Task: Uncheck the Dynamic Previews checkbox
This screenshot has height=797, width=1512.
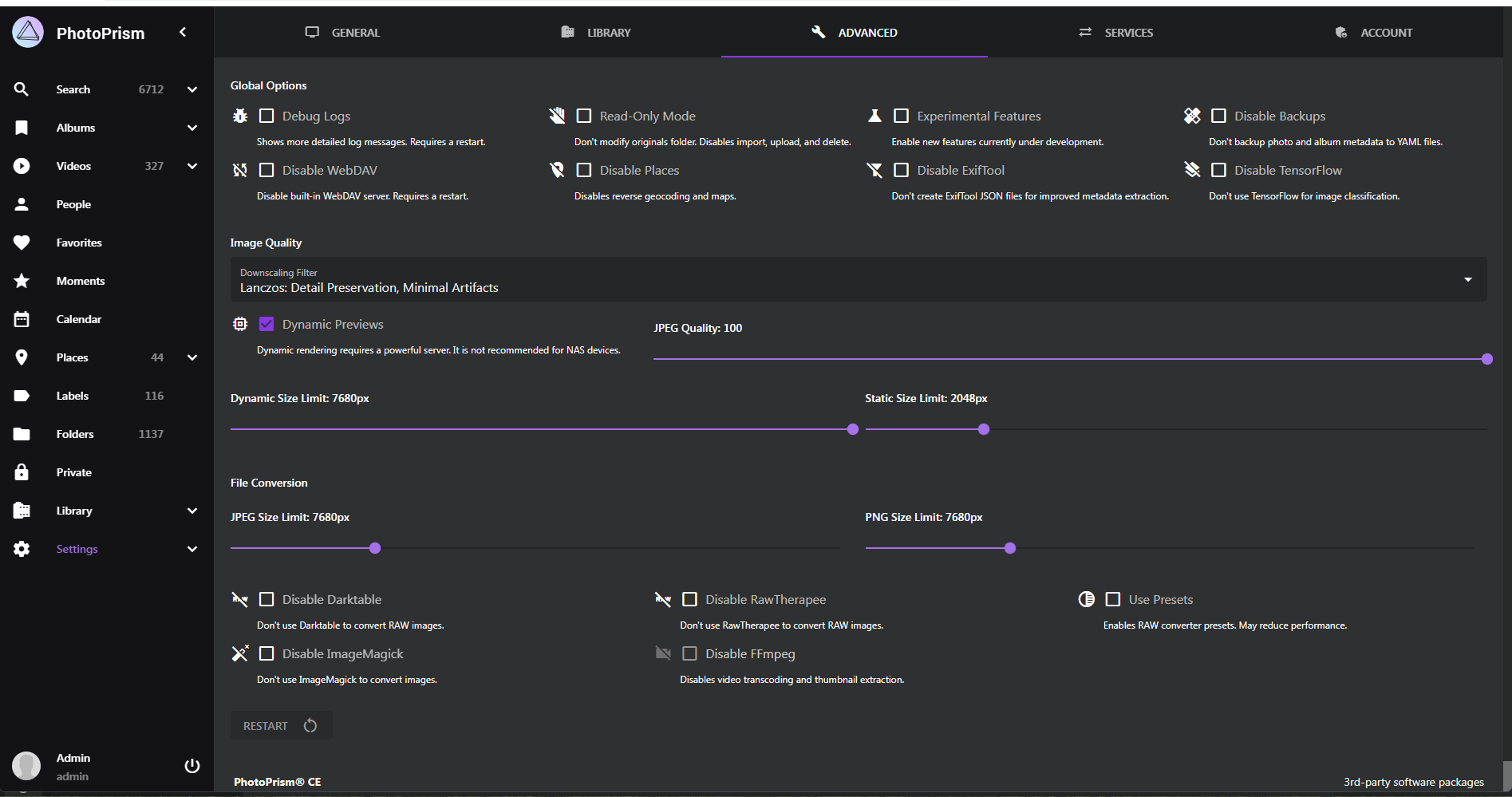Action: pos(266,325)
